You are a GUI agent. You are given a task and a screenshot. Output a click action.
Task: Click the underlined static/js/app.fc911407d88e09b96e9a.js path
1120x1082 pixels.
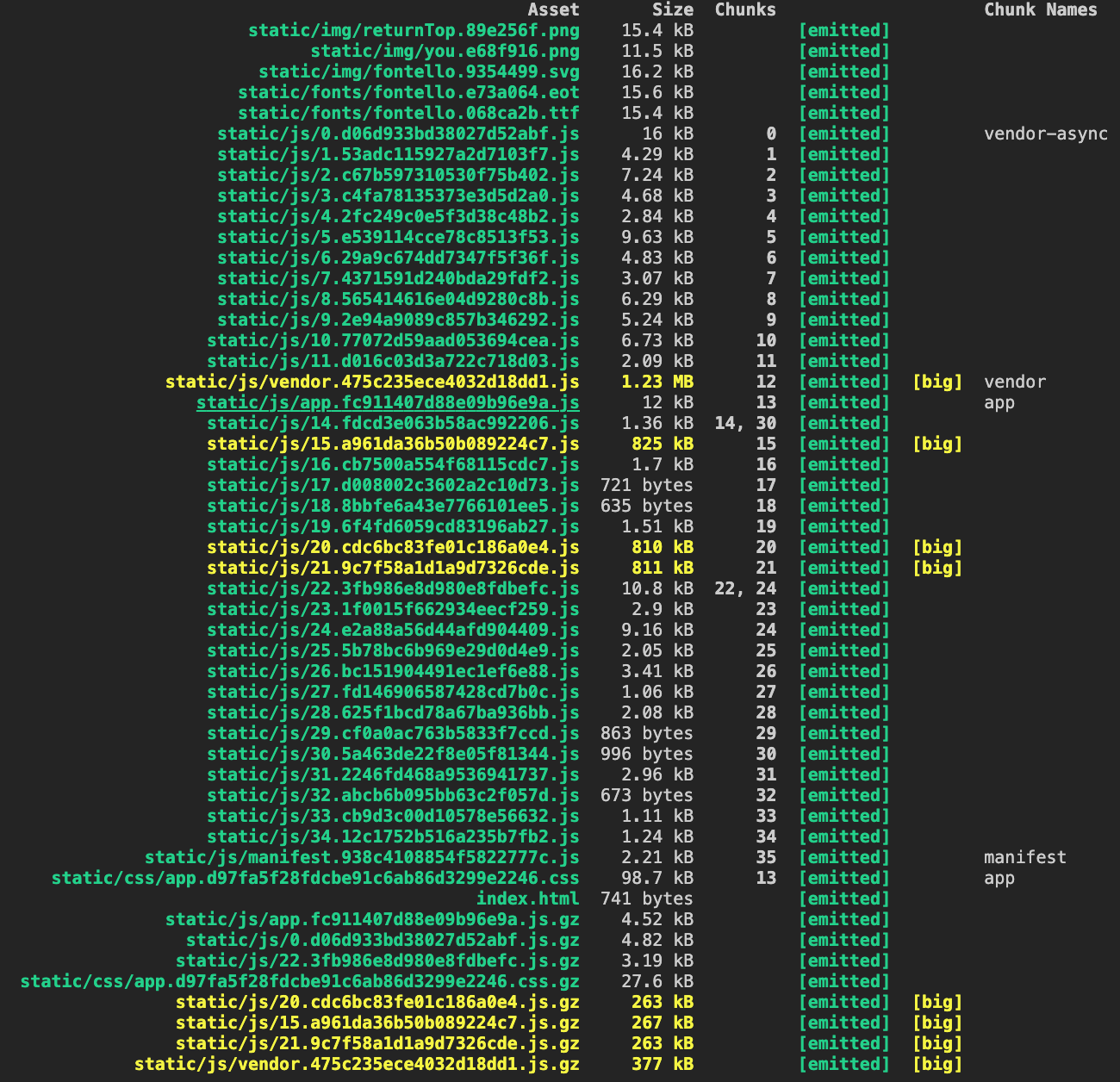(388, 403)
